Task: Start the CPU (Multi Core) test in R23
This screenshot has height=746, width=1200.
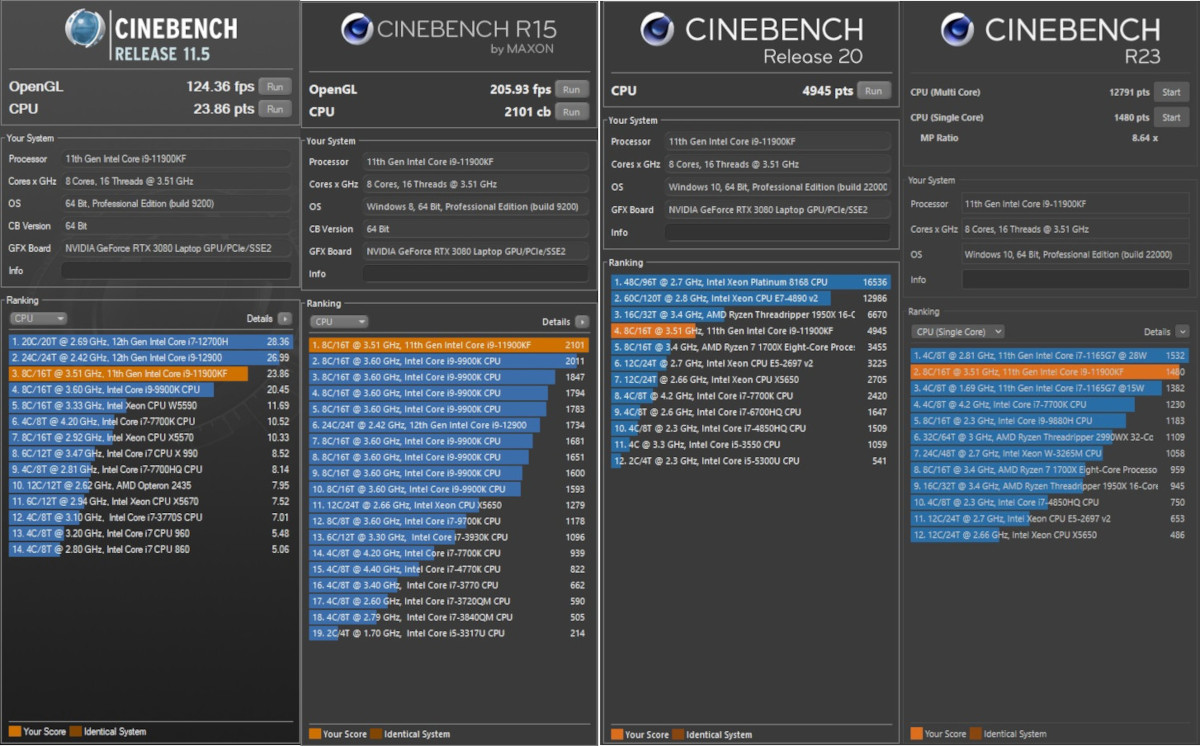Action: [1171, 92]
